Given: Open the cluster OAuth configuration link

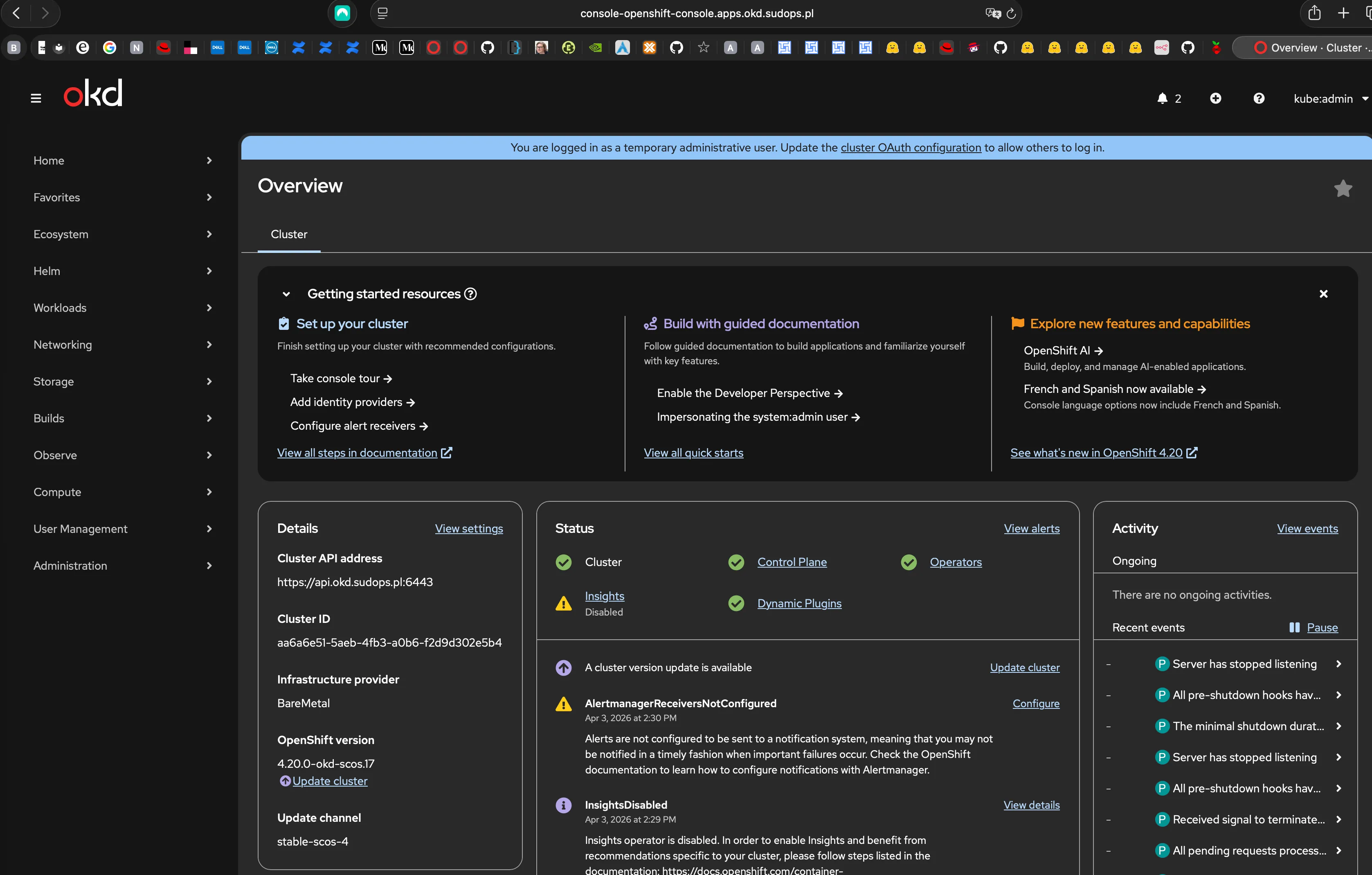Looking at the screenshot, I should point(911,148).
